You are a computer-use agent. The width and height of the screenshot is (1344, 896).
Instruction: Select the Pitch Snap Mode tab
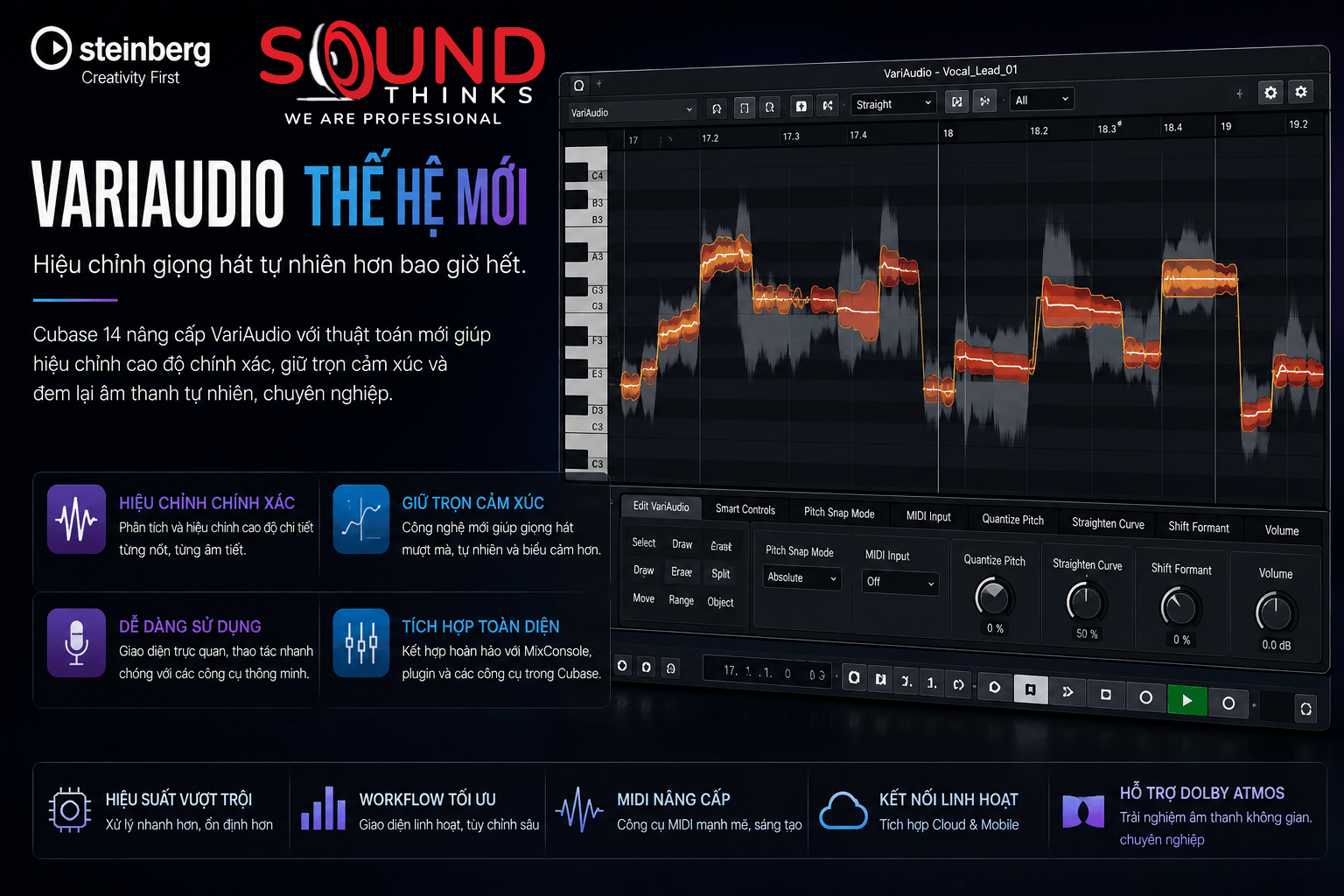tap(838, 513)
